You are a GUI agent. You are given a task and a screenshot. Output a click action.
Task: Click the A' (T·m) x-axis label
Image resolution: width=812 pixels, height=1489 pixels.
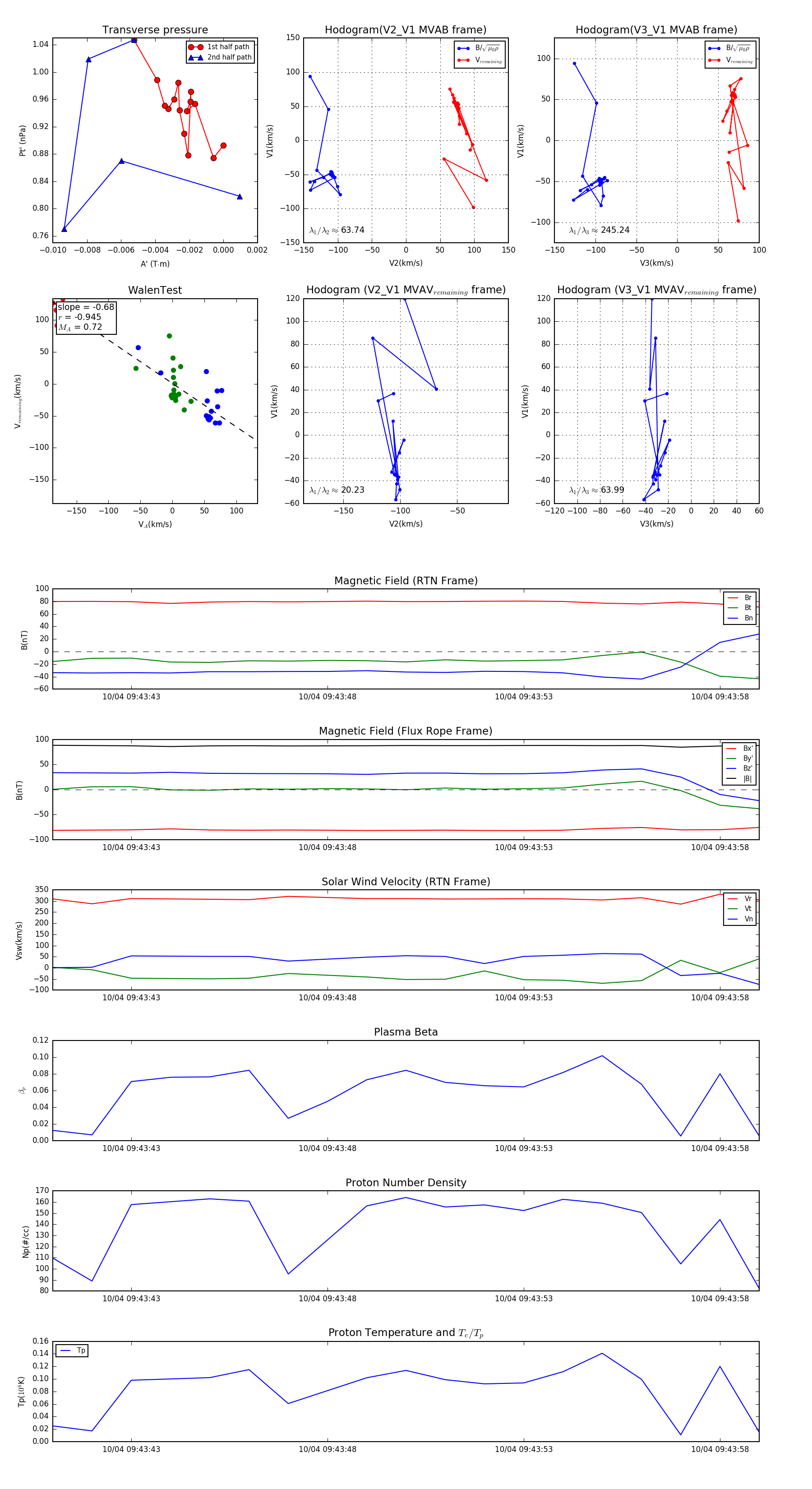155,264
